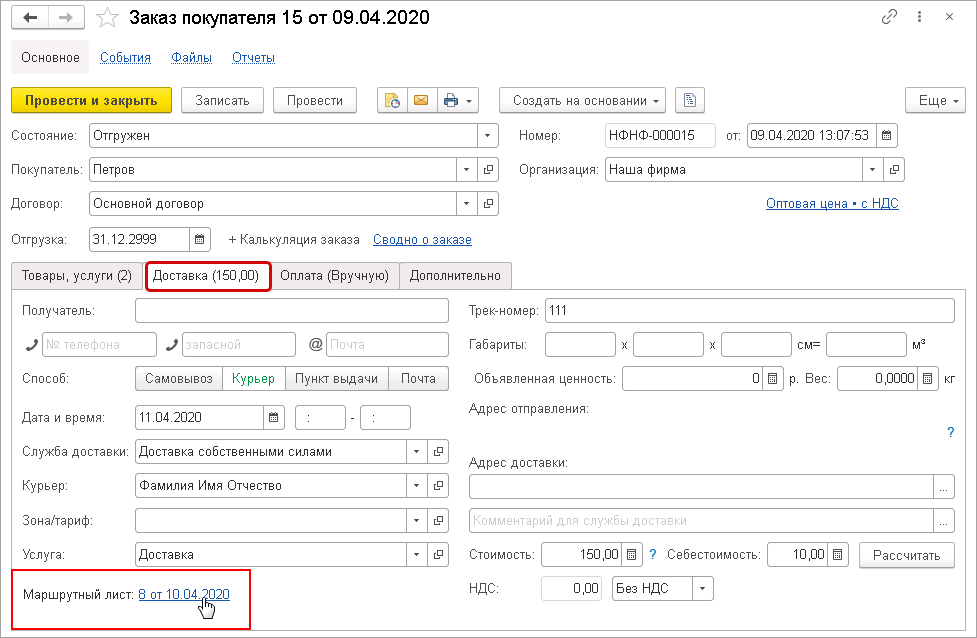Open route sheet link 8 от 10.04.2020
This screenshot has height=638, width=977.
[x=184, y=594]
